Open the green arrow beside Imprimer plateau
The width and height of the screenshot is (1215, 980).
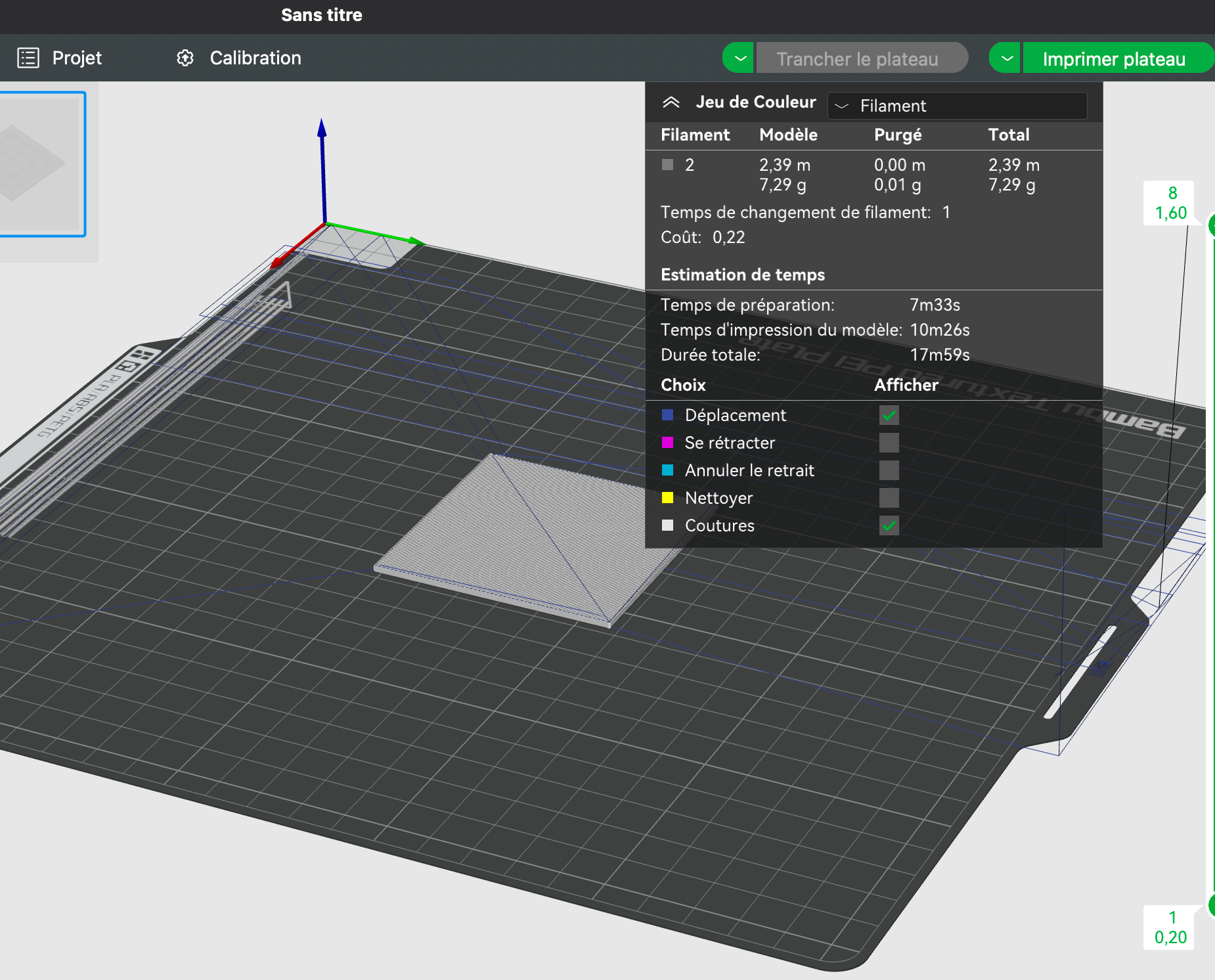point(1005,58)
